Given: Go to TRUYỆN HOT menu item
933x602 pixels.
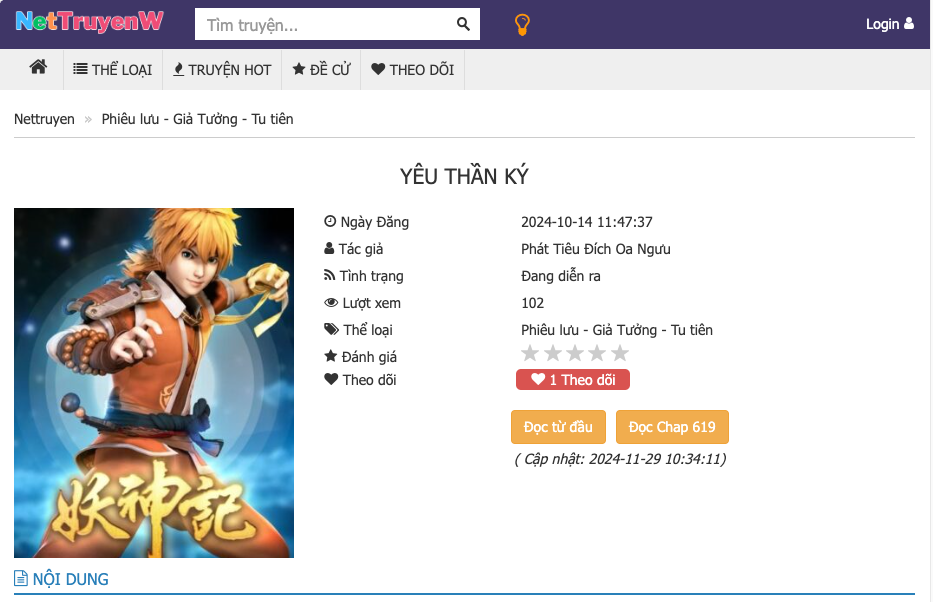Looking at the screenshot, I should [222, 70].
